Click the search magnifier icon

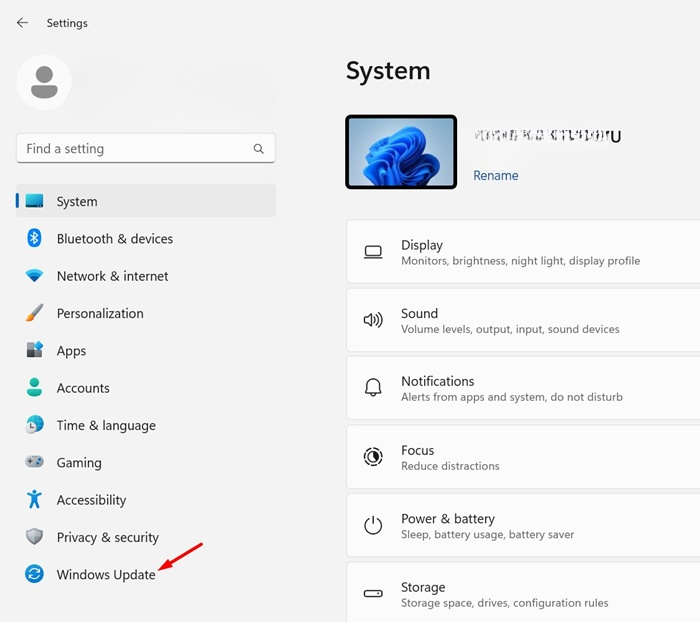[258, 149]
